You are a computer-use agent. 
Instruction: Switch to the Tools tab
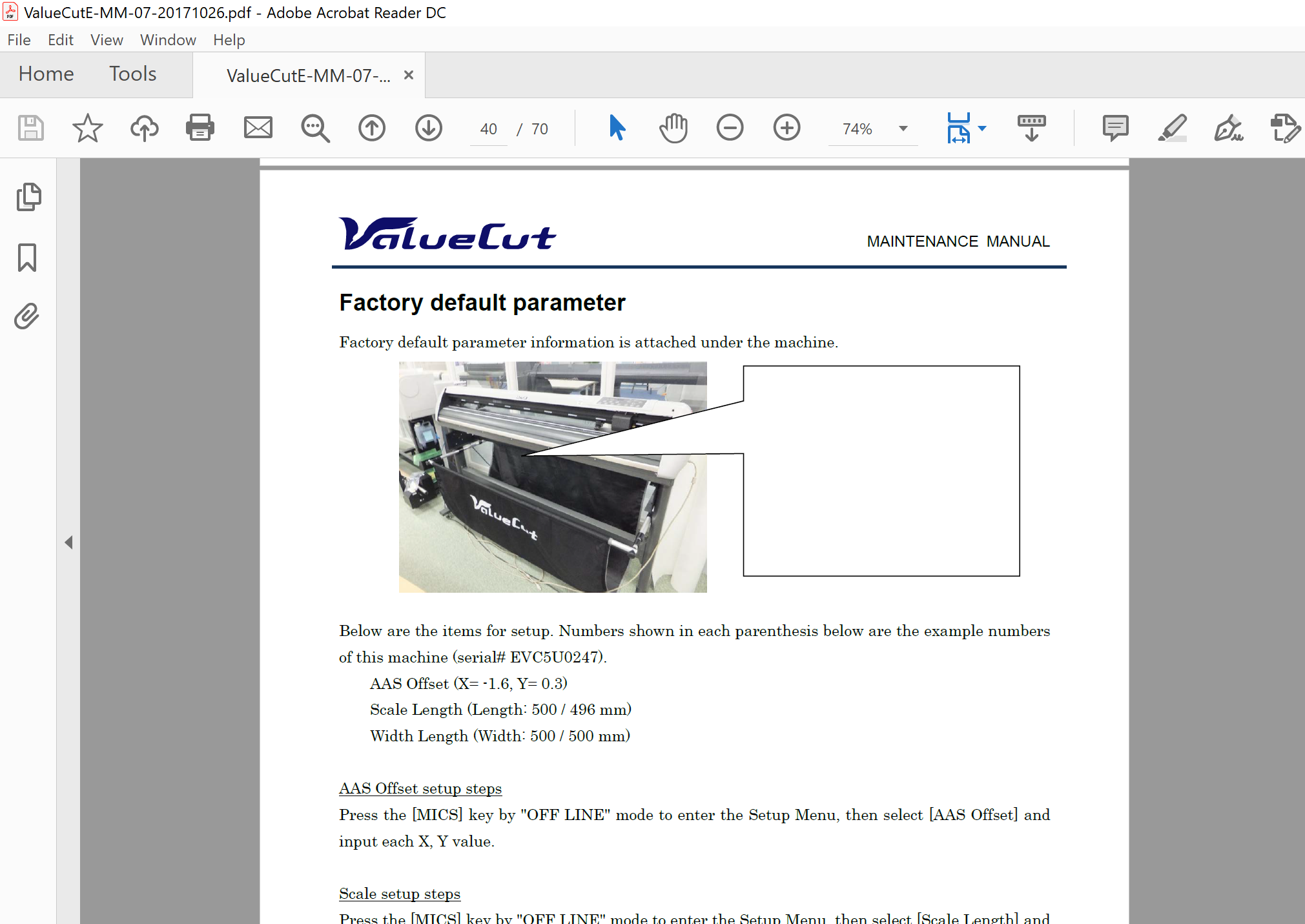click(132, 74)
